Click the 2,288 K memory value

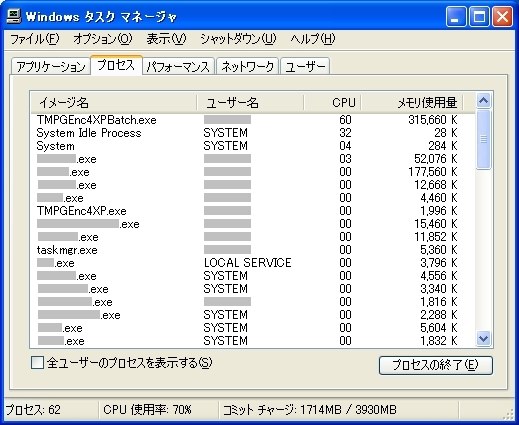click(439, 315)
